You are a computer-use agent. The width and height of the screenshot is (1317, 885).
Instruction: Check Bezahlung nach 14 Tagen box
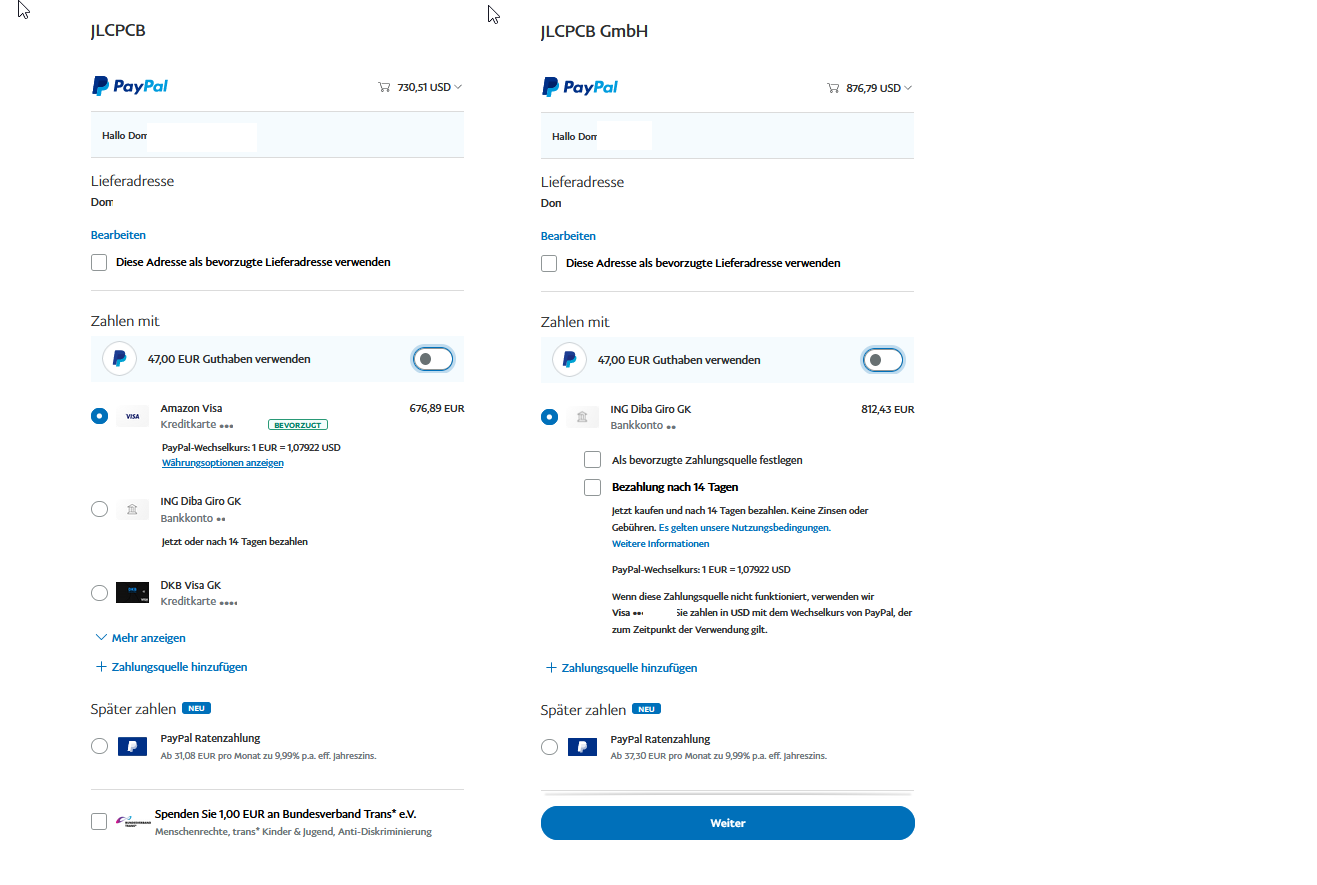[592, 488]
